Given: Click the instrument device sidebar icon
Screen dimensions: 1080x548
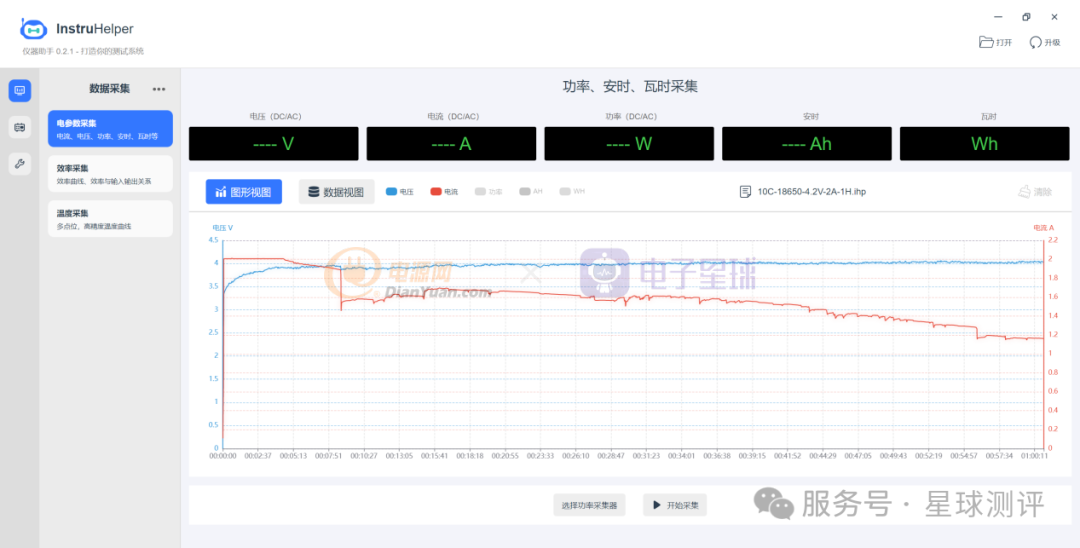Looking at the screenshot, I should pyautogui.click(x=20, y=127).
